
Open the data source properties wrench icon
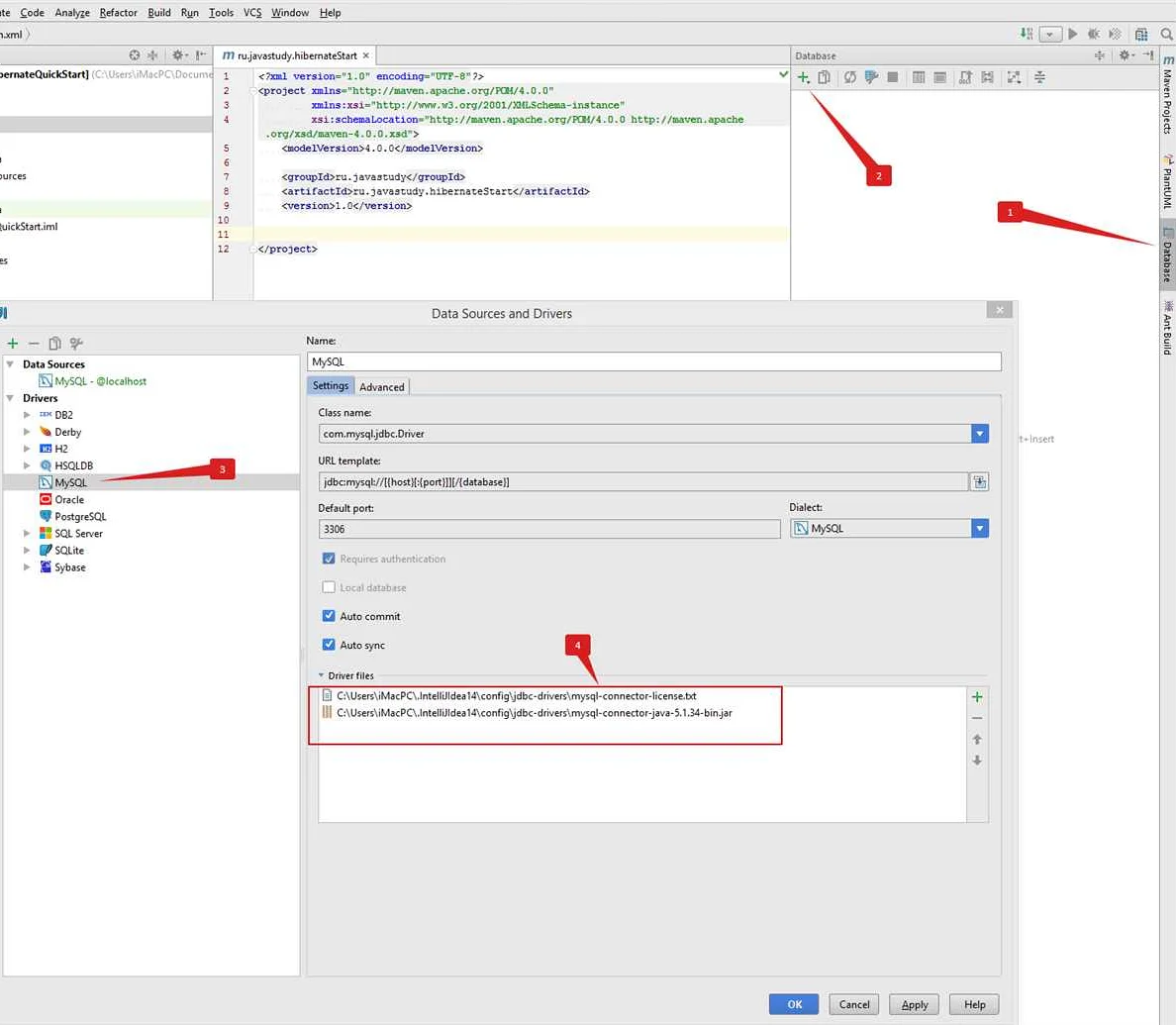tap(869, 76)
